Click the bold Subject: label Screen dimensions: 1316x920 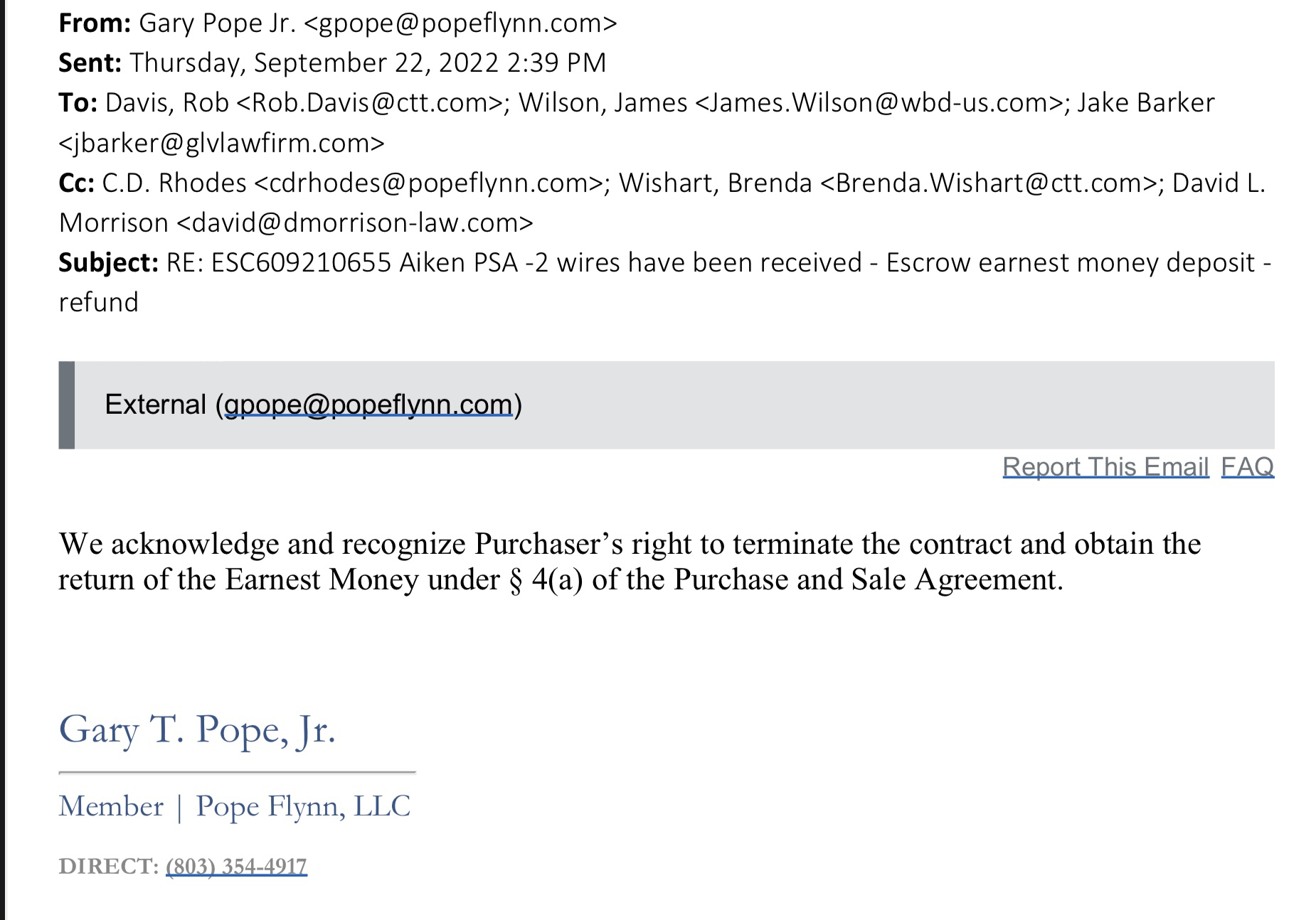(108, 262)
